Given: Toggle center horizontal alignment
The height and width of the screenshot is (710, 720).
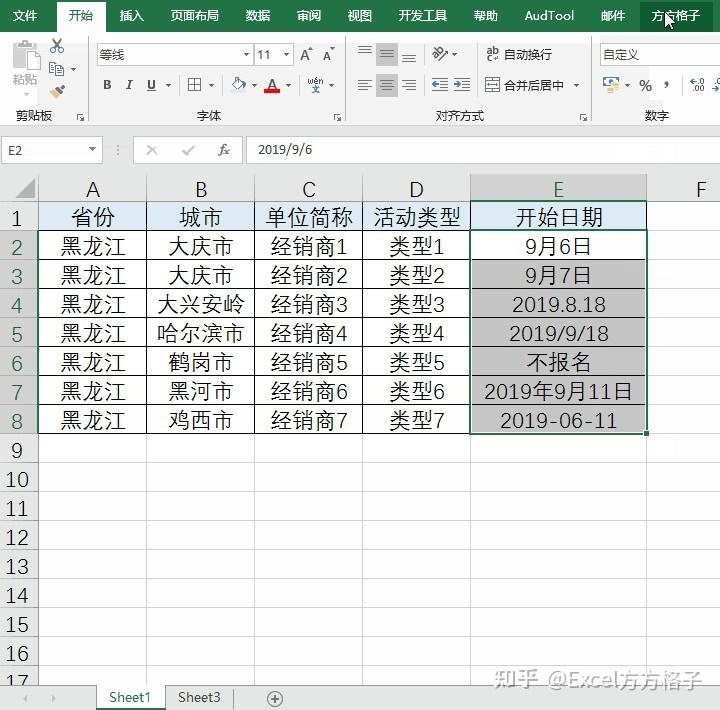Looking at the screenshot, I should (x=387, y=85).
